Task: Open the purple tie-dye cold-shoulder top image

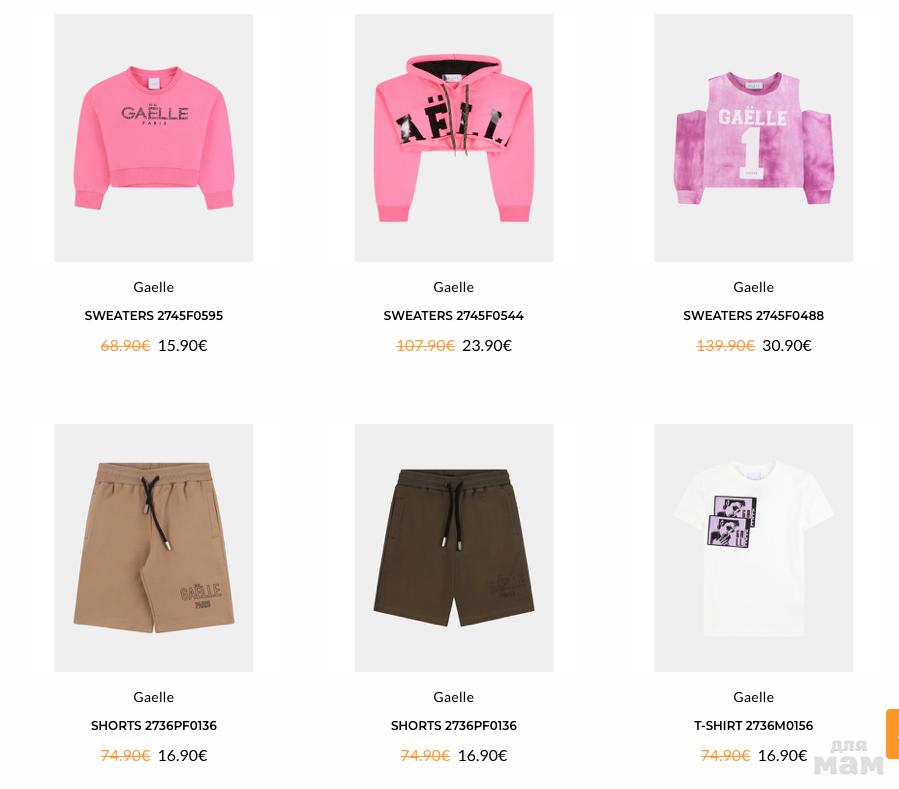Action: 753,138
